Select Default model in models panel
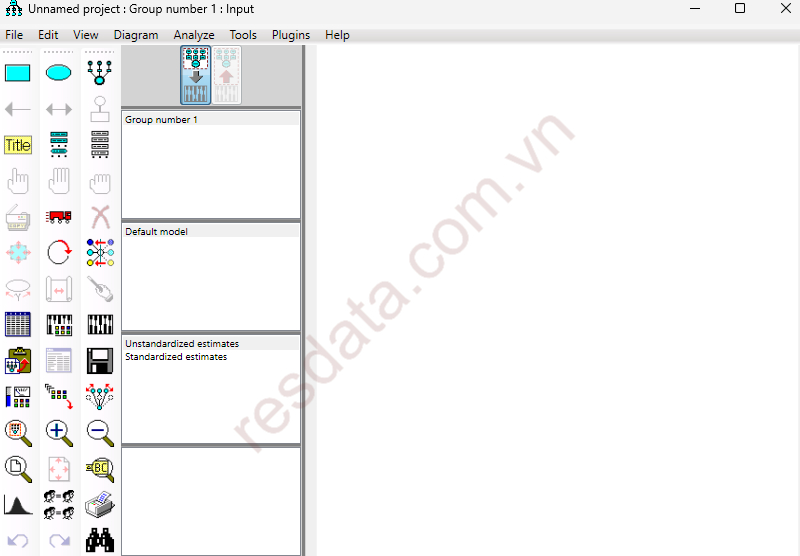 coord(157,232)
